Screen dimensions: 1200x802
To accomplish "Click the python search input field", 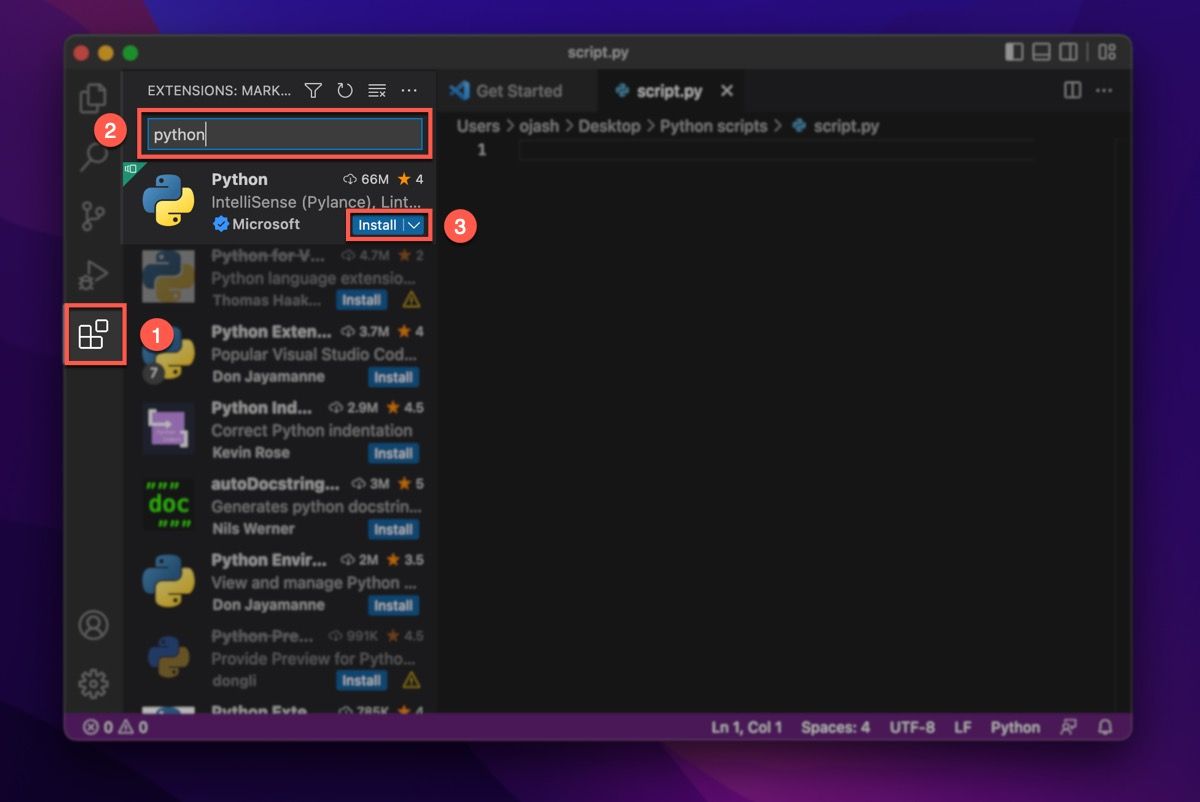I will 285,132.
